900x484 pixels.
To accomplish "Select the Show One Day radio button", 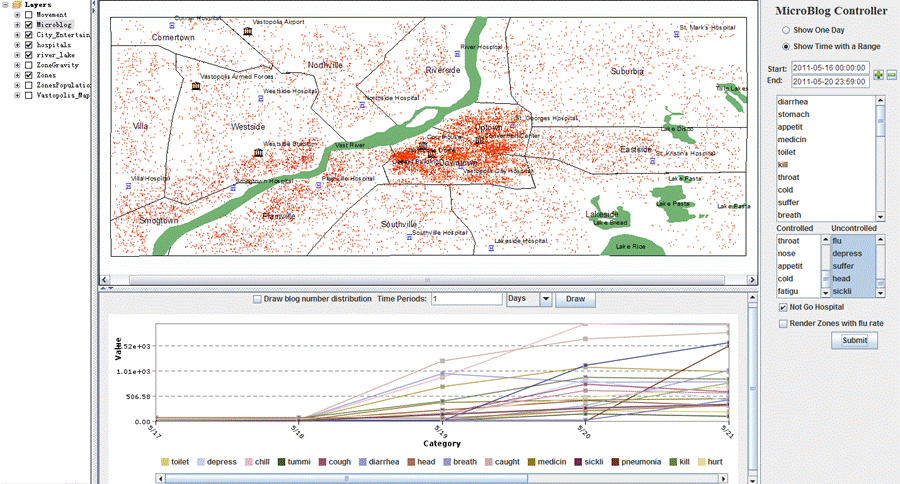I will pos(786,30).
